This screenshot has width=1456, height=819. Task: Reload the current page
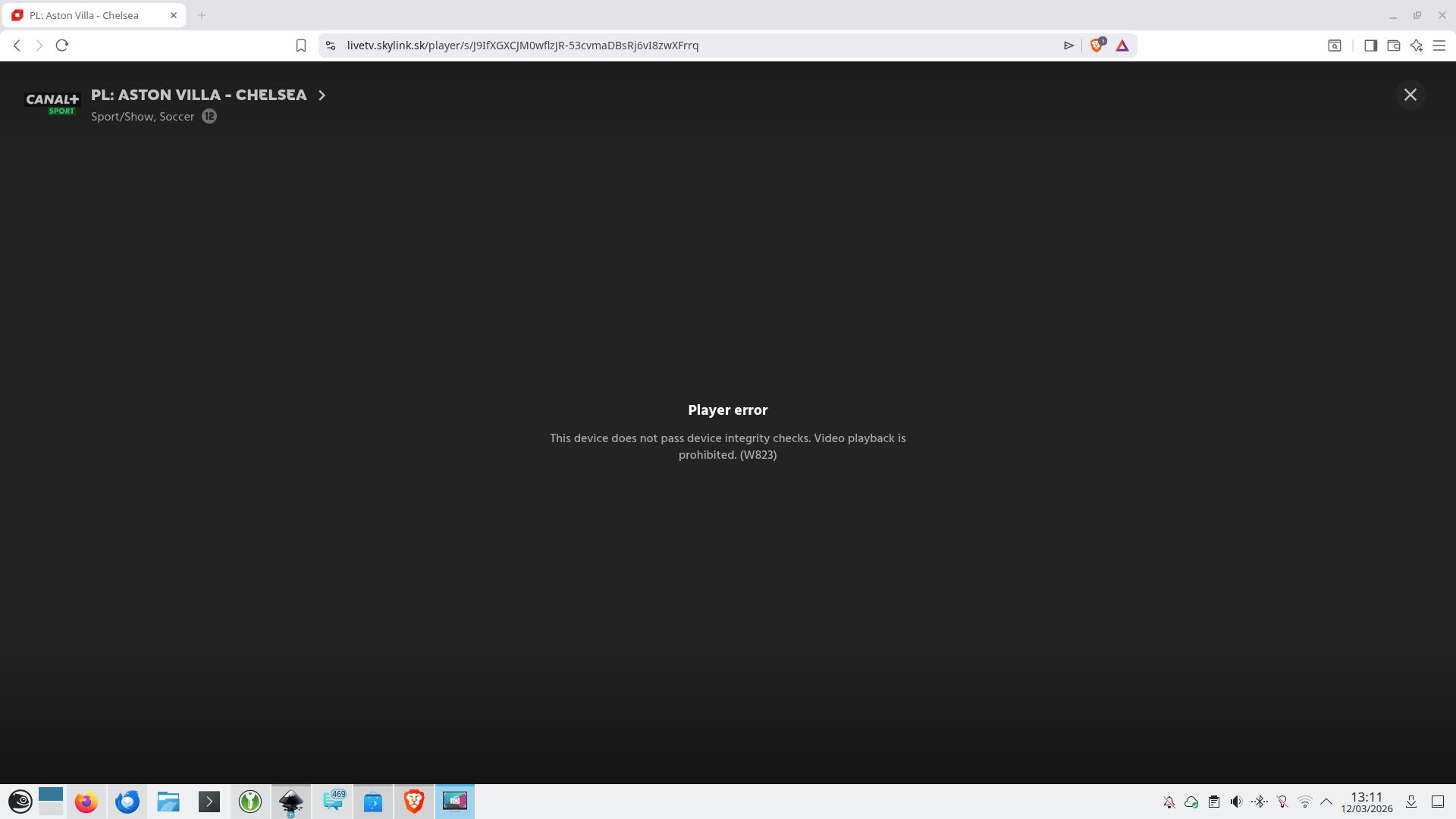62,45
